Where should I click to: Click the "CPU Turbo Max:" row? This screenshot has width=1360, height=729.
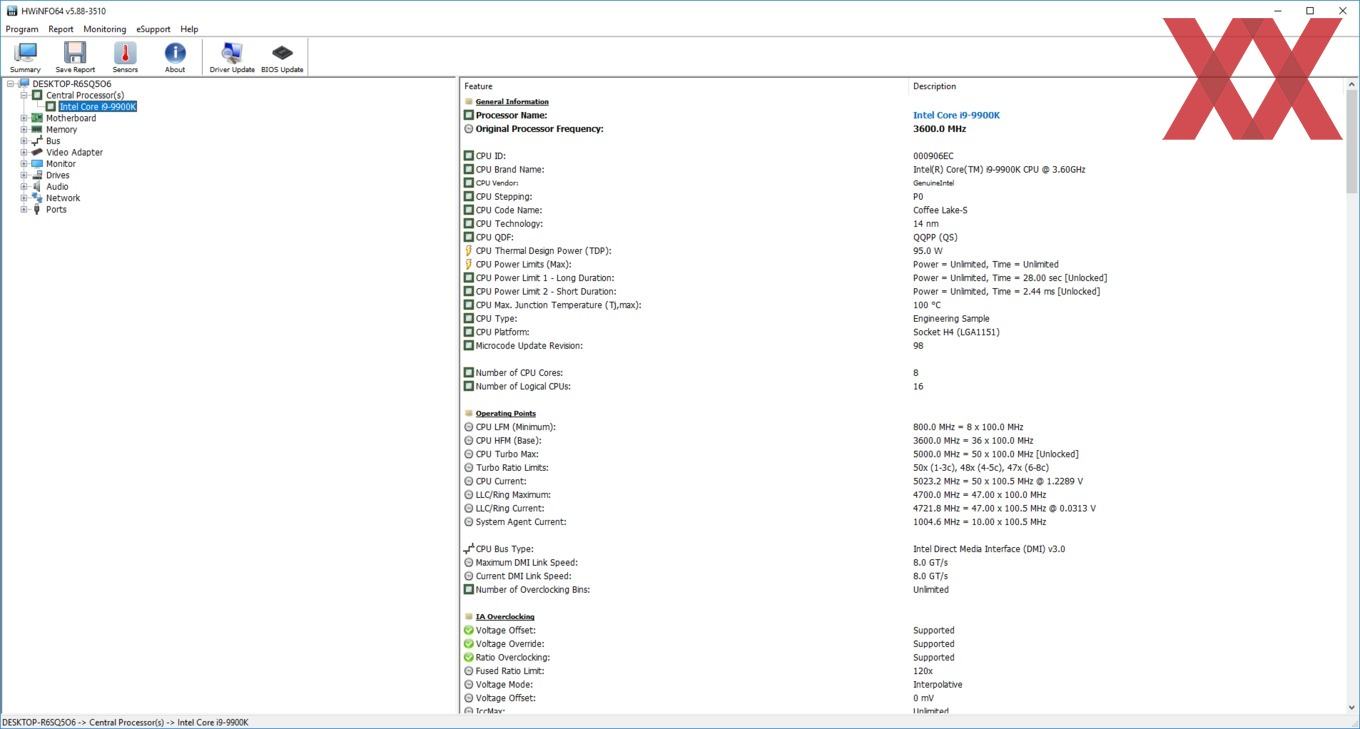point(902,454)
